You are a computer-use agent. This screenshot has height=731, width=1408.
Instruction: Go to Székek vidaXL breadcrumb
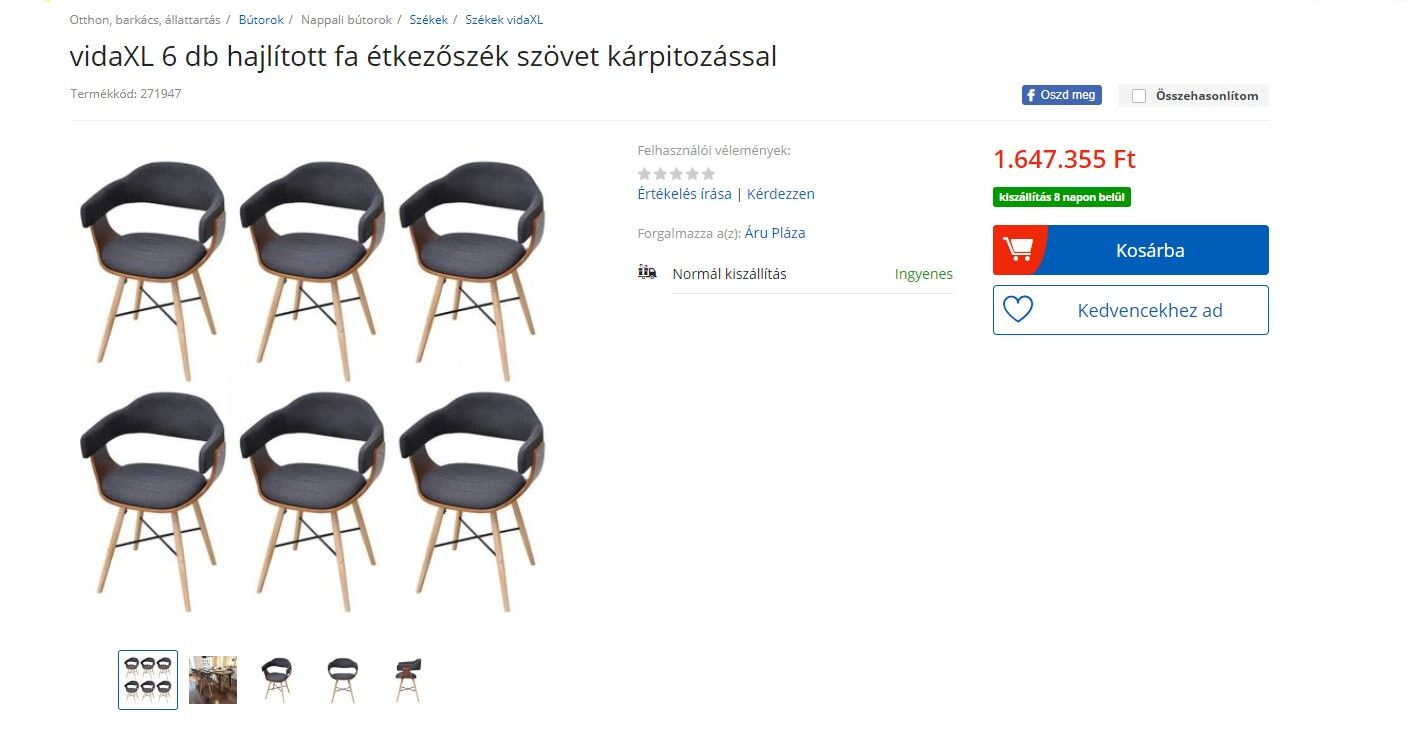[x=504, y=20]
